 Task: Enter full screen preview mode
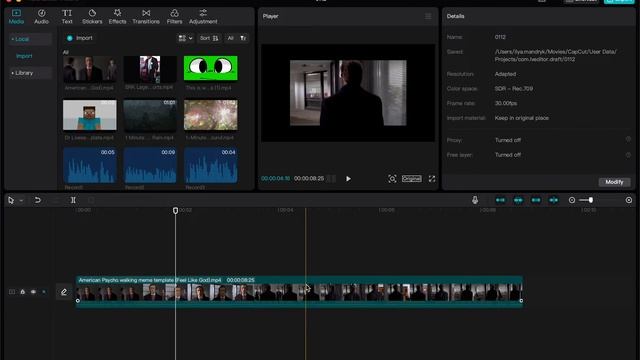point(432,179)
